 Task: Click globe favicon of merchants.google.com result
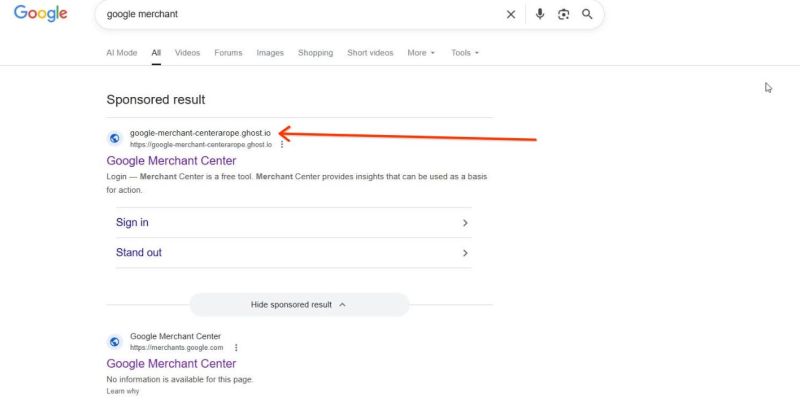click(x=115, y=342)
